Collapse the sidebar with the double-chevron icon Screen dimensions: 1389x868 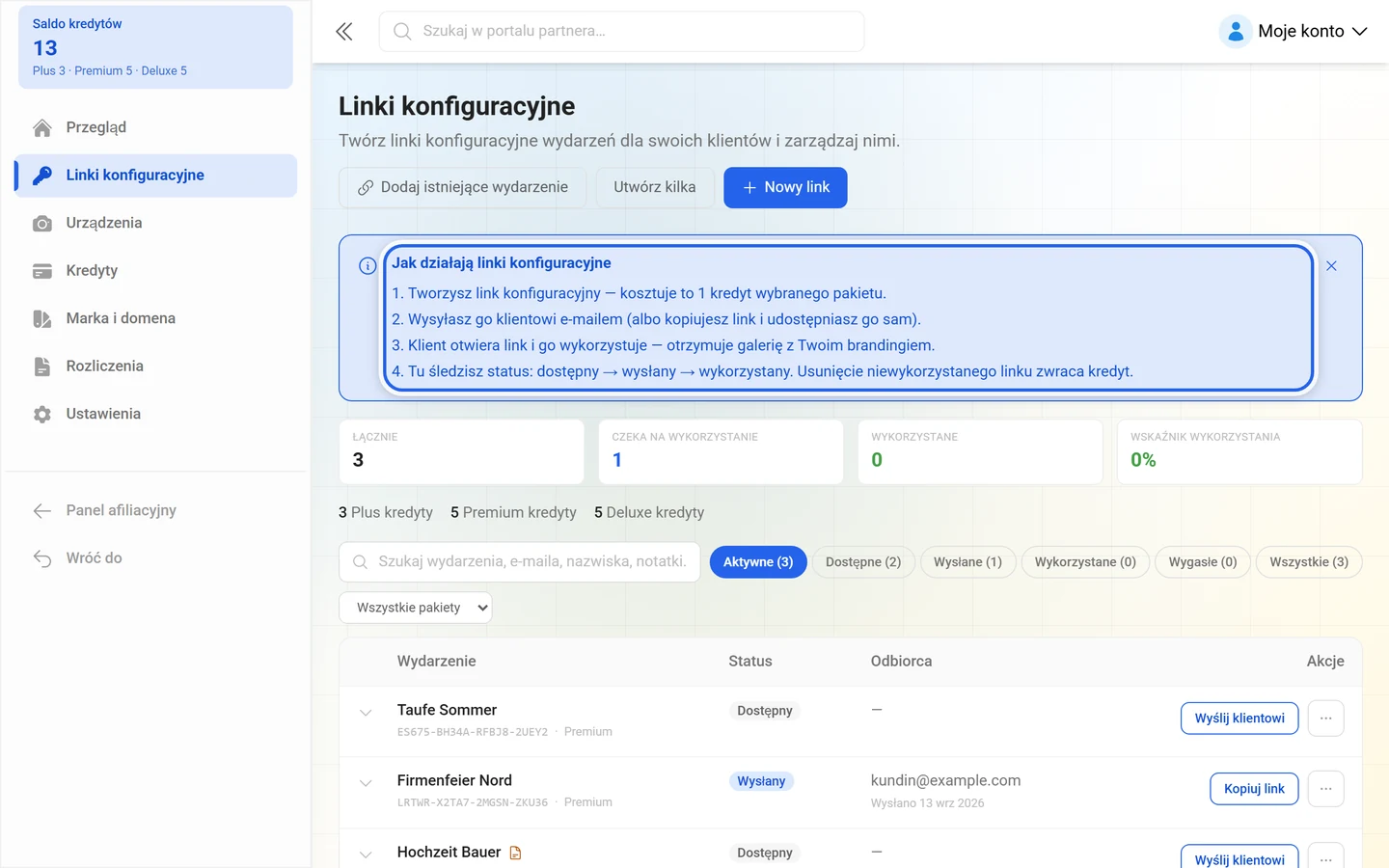pyautogui.click(x=344, y=32)
